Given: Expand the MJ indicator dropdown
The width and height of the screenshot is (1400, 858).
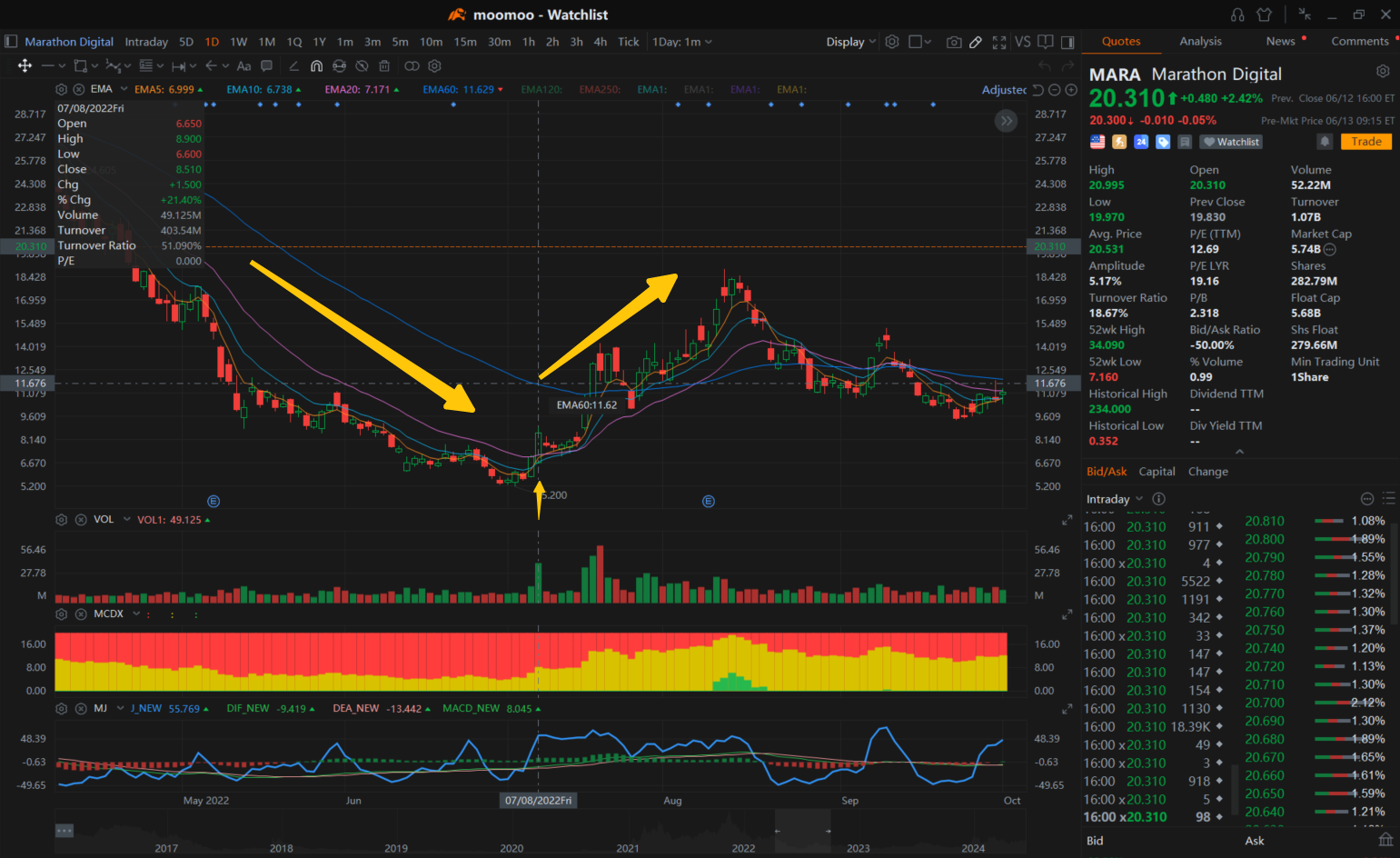Looking at the screenshot, I should tap(120, 708).
